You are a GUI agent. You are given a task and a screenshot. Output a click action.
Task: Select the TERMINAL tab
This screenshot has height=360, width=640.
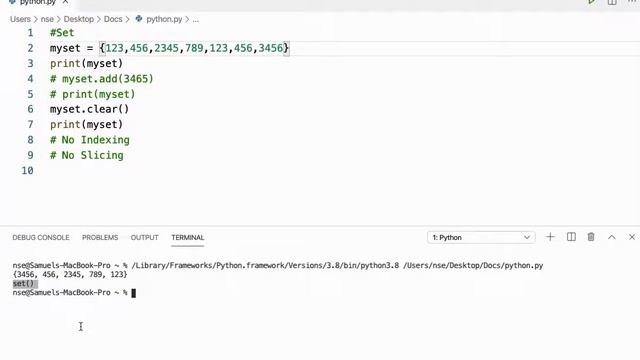188,238
